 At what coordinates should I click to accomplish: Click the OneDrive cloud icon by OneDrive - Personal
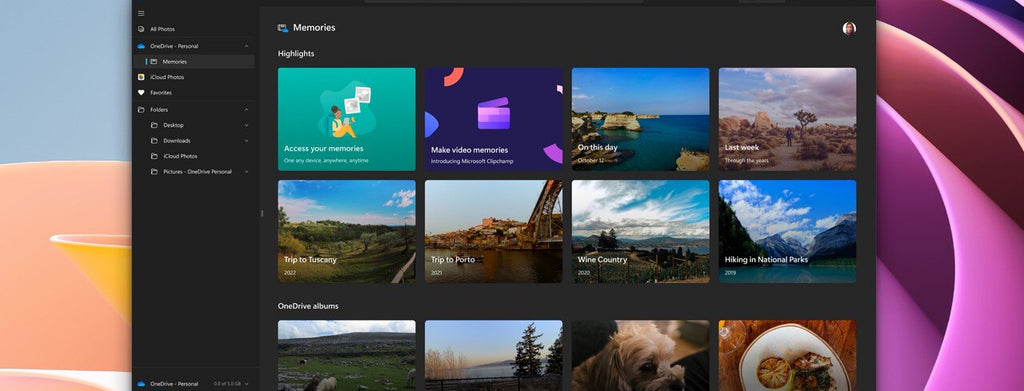pos(141,46)
